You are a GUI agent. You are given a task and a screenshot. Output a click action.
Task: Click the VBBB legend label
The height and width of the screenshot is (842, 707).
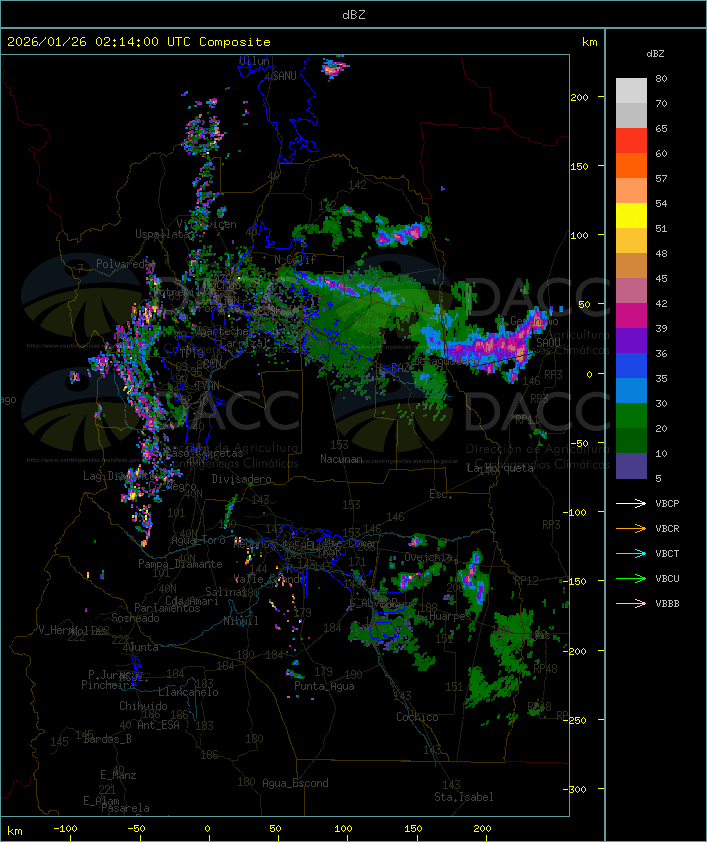click(x=667, y=604)
